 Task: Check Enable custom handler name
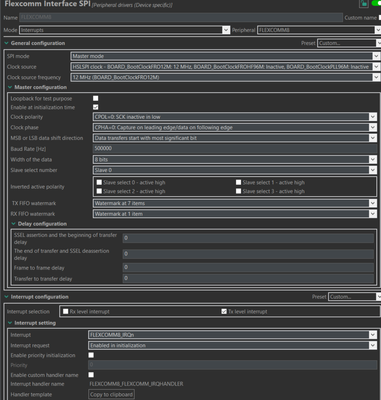click(91, 375)
